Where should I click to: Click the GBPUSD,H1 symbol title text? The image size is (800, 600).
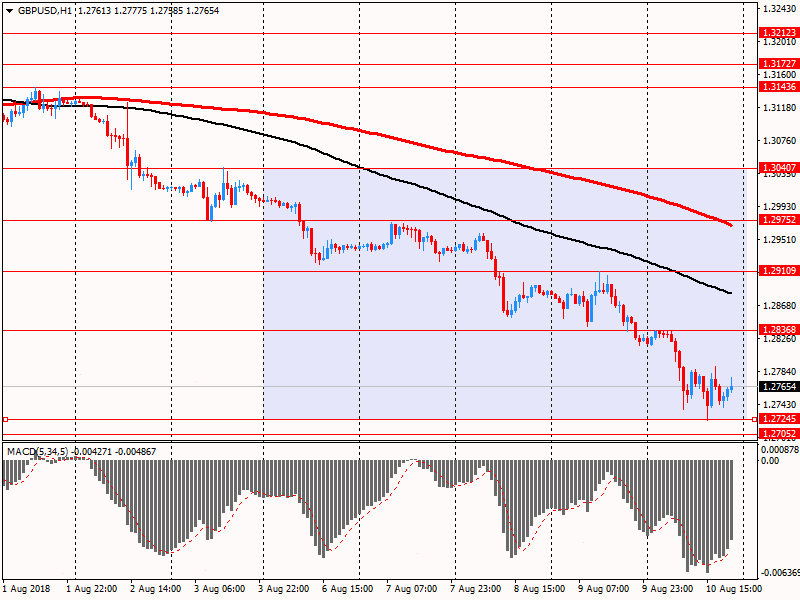click(44, 11)
